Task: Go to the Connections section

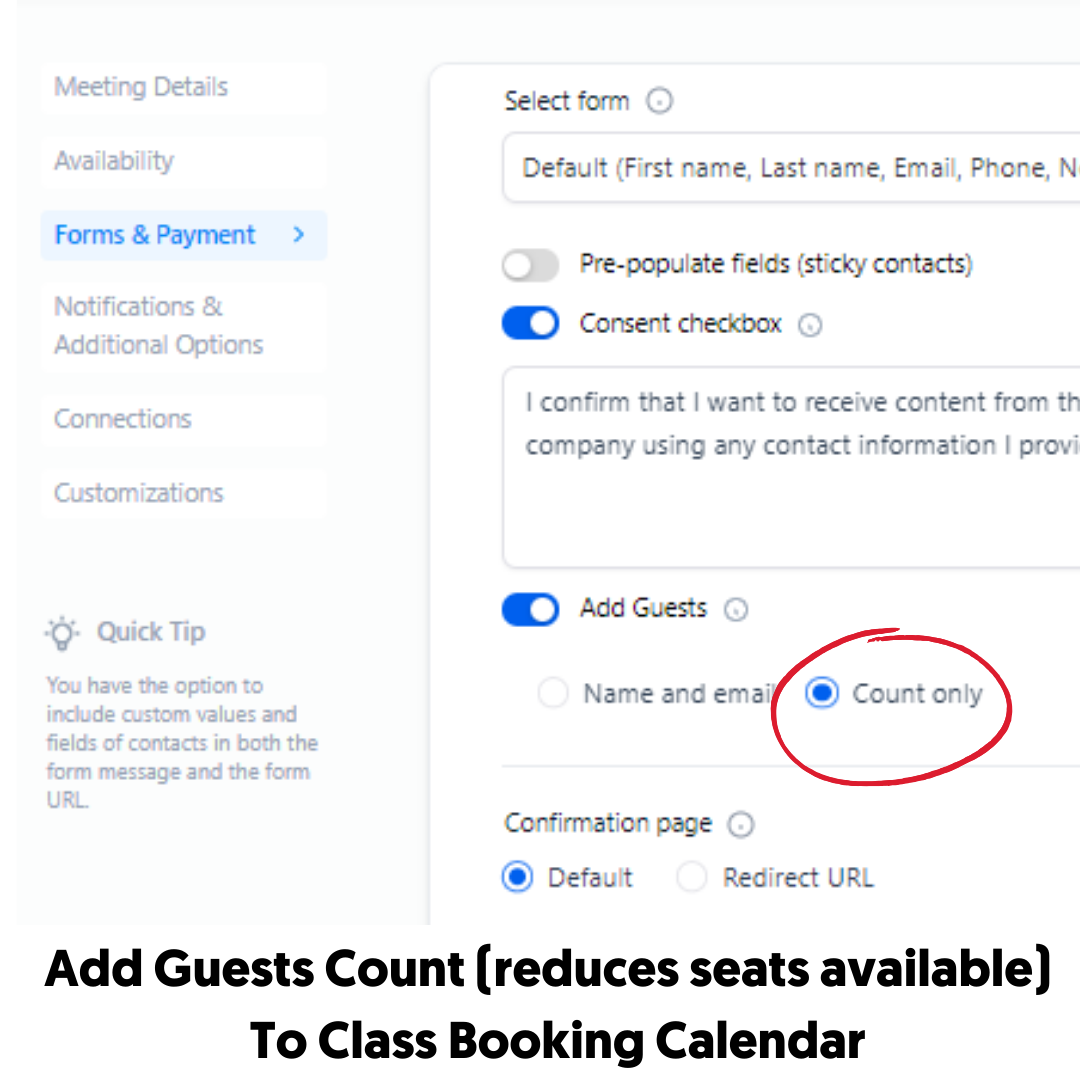Action: coord(183,419)
